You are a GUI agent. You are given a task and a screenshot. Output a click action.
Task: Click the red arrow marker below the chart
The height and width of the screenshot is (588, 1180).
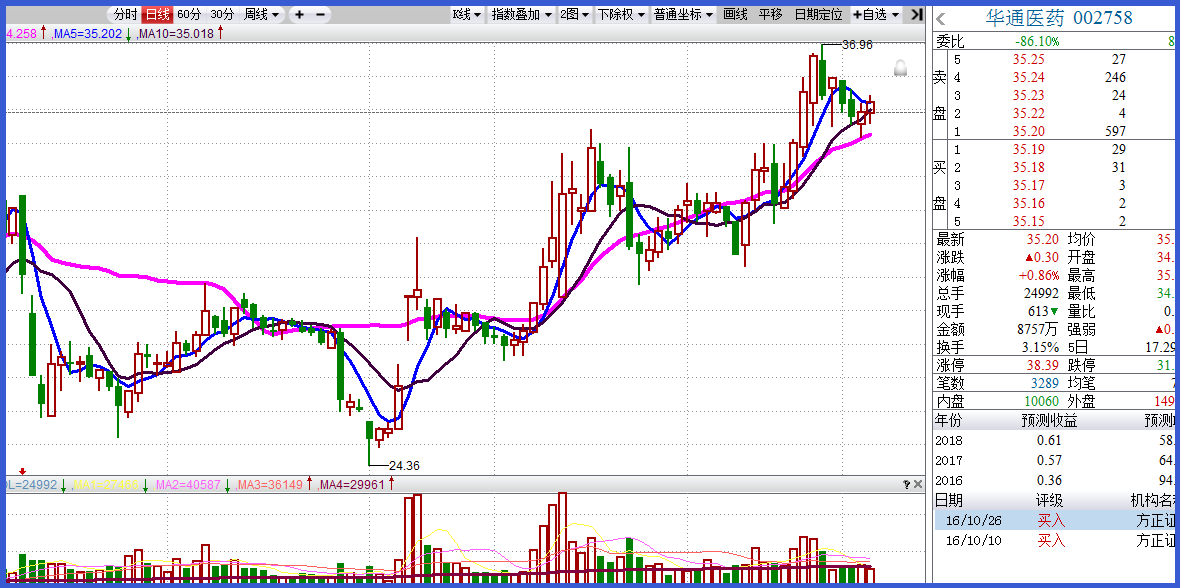click(22, 471)
